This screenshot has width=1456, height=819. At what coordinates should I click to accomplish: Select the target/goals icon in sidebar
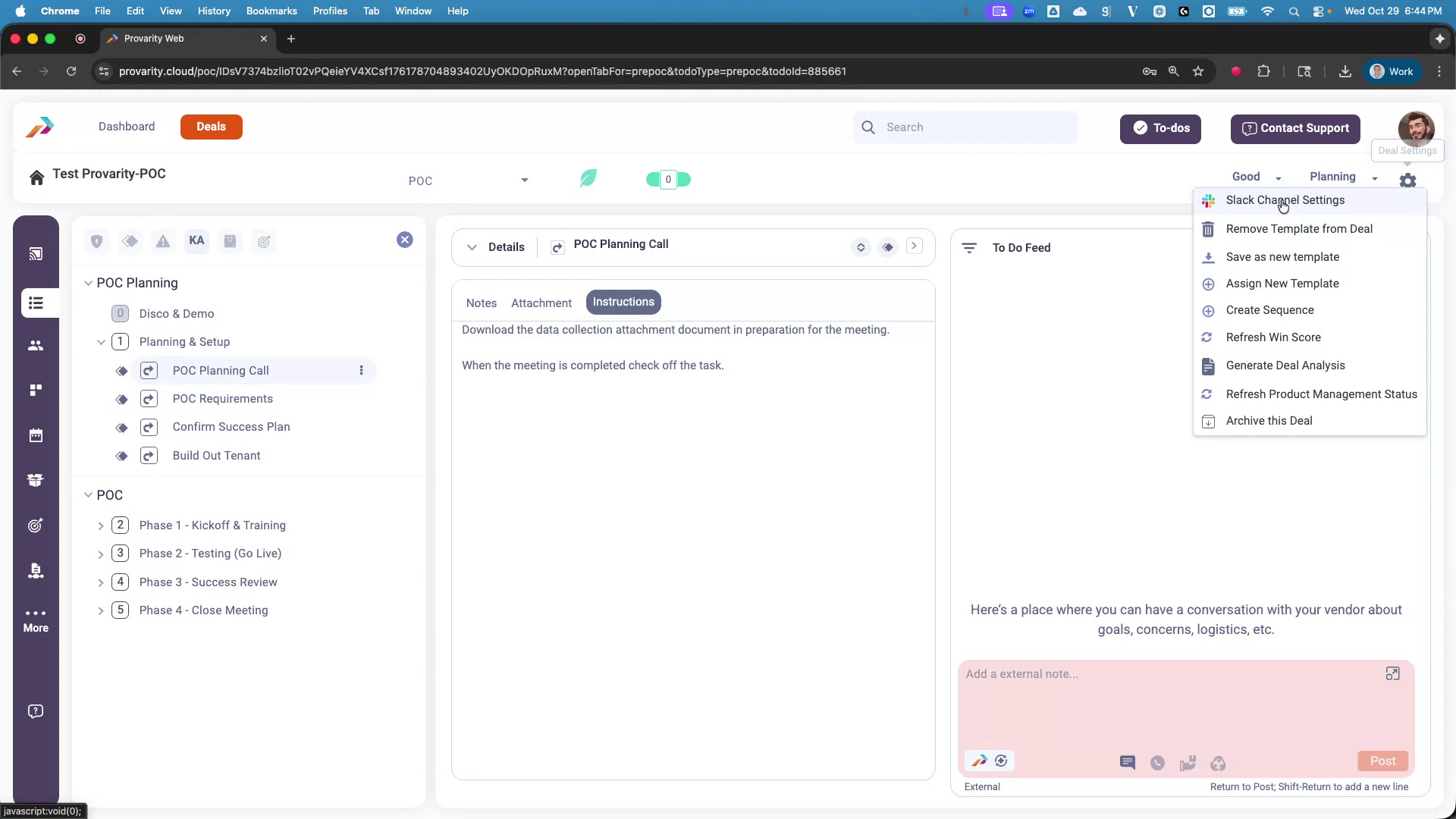[x=36, y=526]
